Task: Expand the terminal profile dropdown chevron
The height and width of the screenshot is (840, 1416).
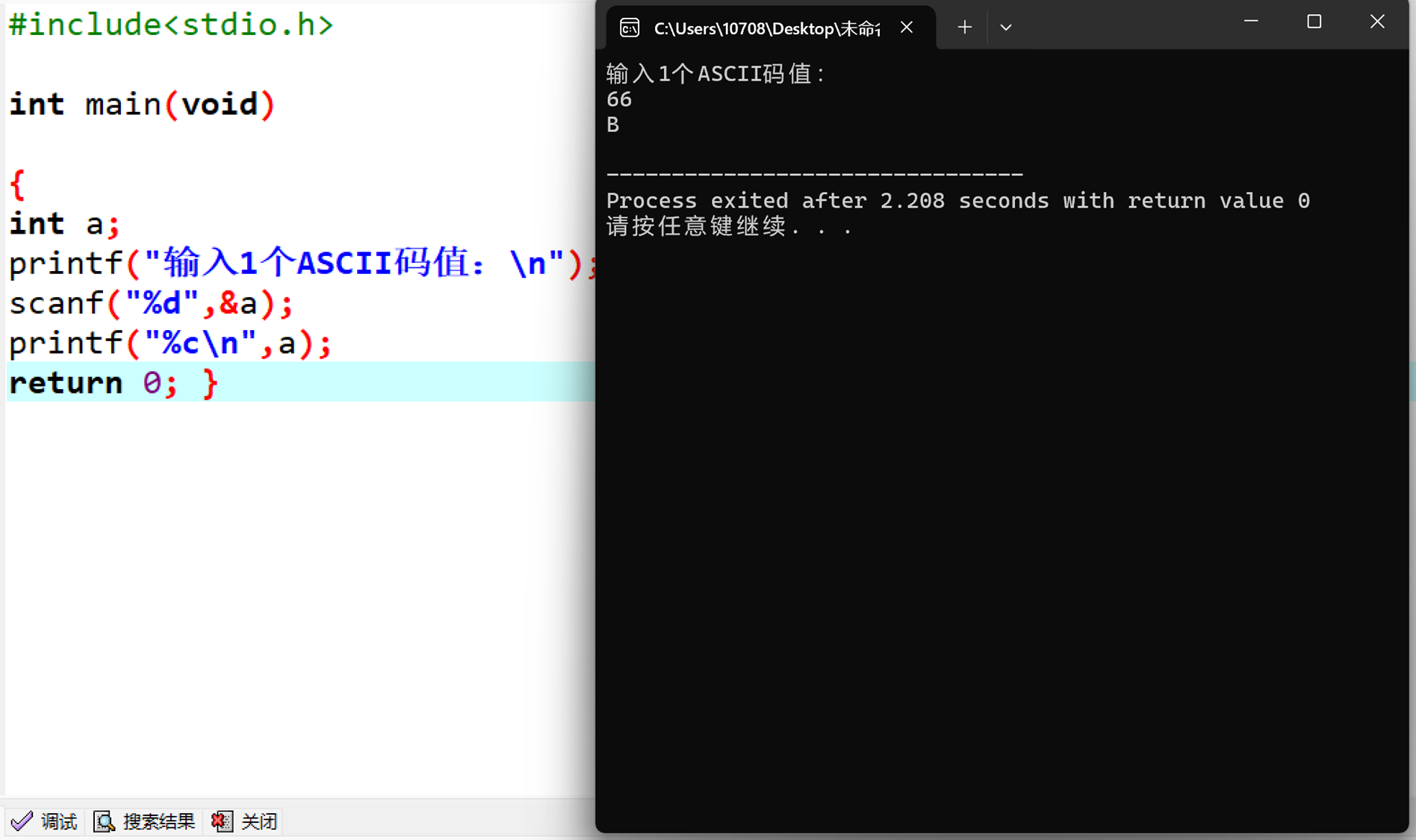Action: point(1006,28)
